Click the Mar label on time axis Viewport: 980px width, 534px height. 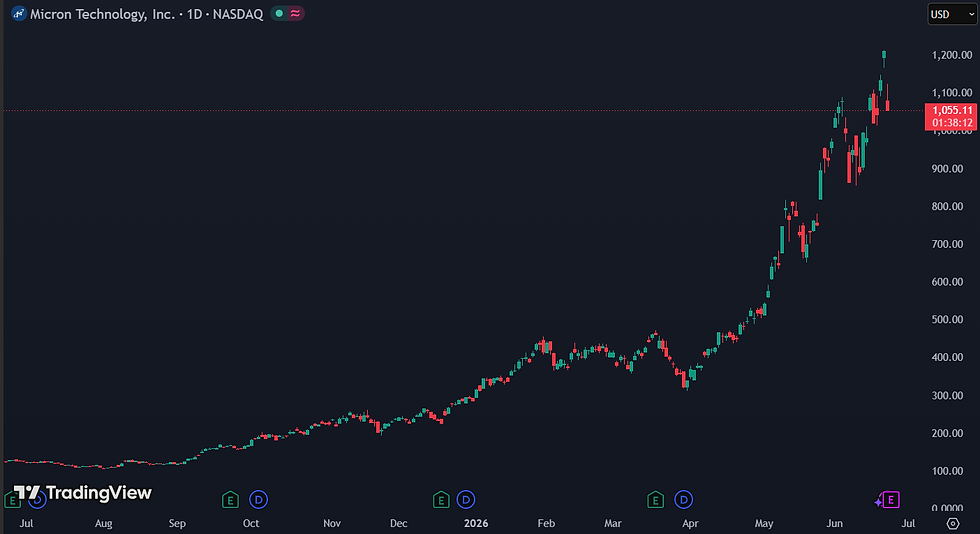pos(613,523)
